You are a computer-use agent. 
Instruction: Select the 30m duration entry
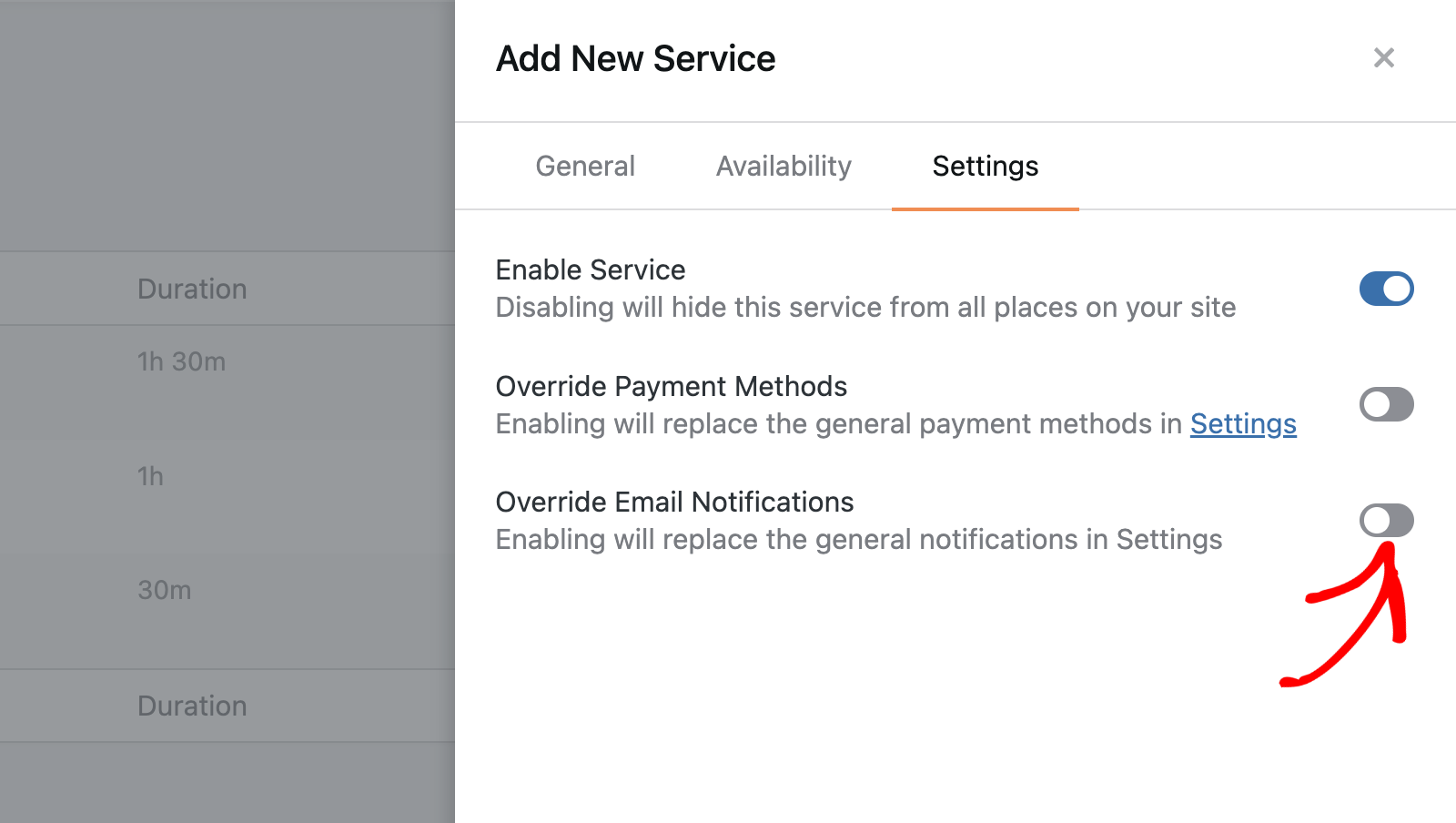[164, 590]
